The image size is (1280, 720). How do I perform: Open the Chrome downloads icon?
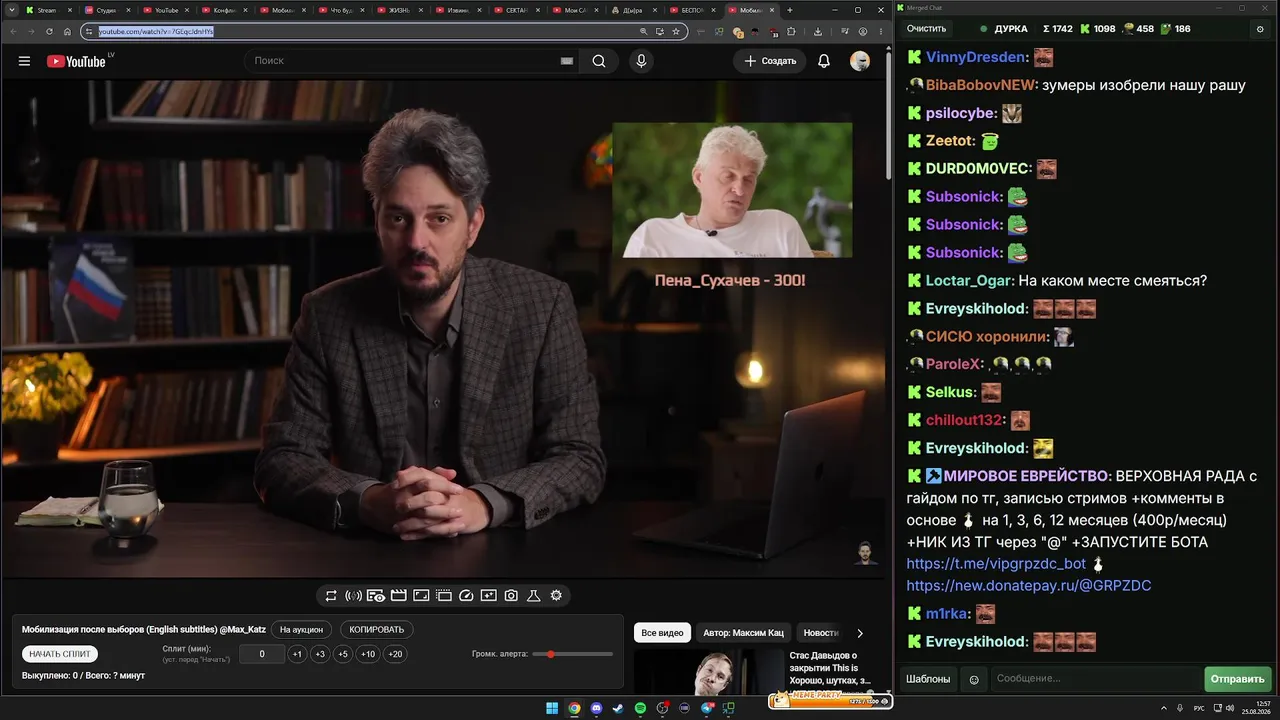pyautogui.click(x=818, y=31)
